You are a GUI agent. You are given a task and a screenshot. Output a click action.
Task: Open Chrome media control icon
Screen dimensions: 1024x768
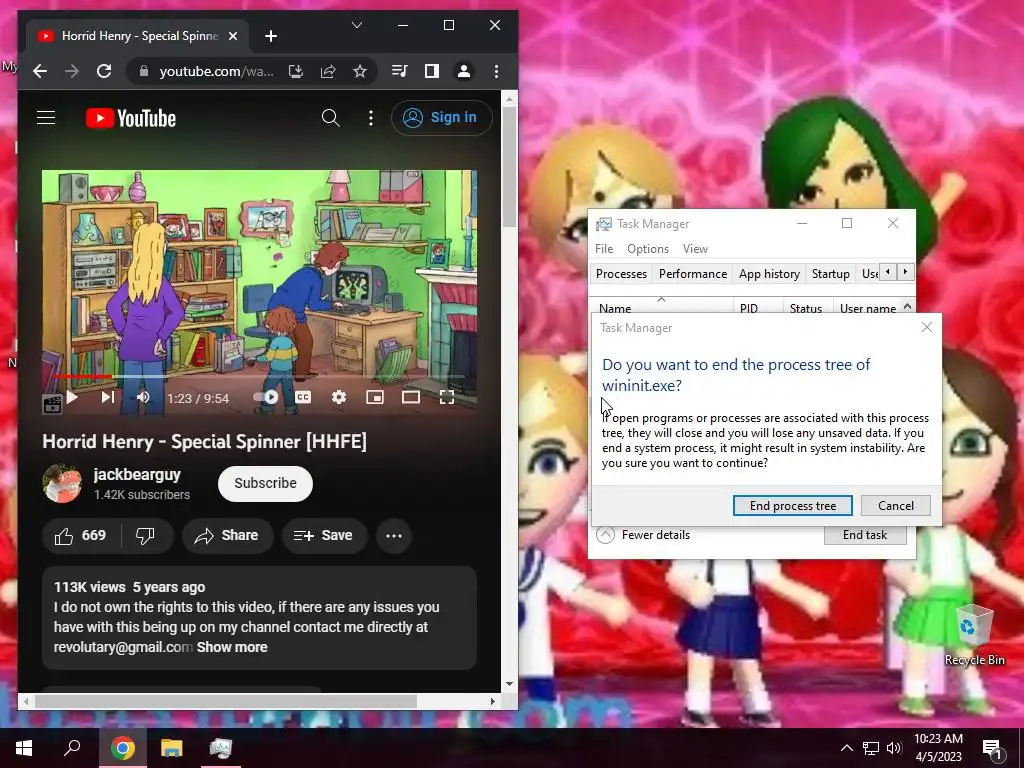coord(399,71)
